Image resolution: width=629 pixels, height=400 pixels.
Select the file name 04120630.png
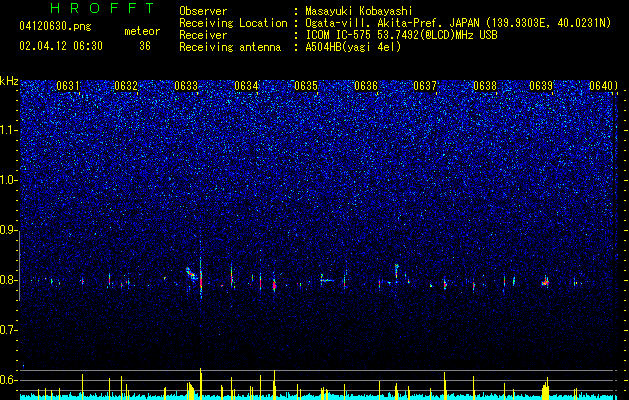tap(55, 27)
